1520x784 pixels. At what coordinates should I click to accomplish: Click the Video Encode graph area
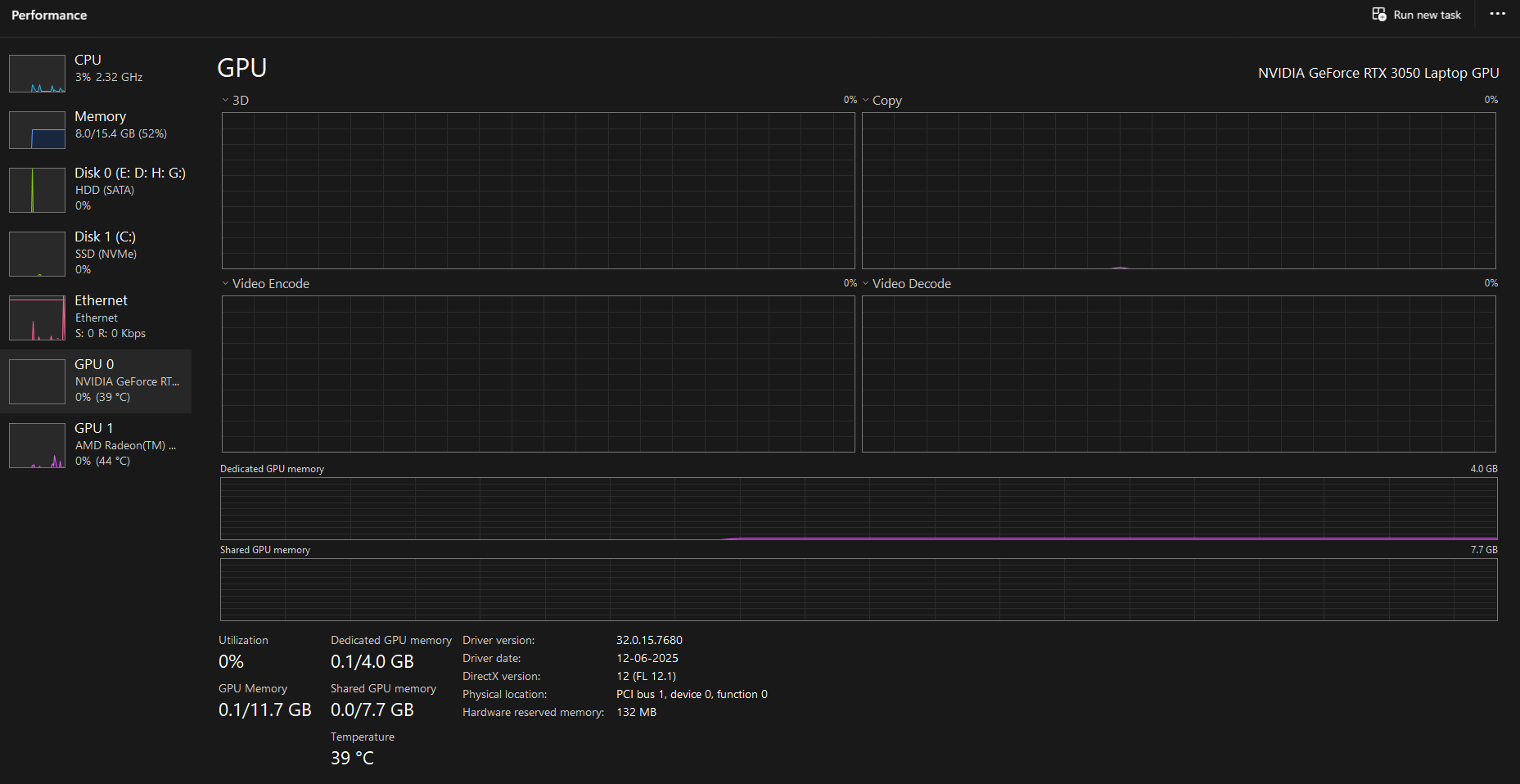(x=539, y=374)
